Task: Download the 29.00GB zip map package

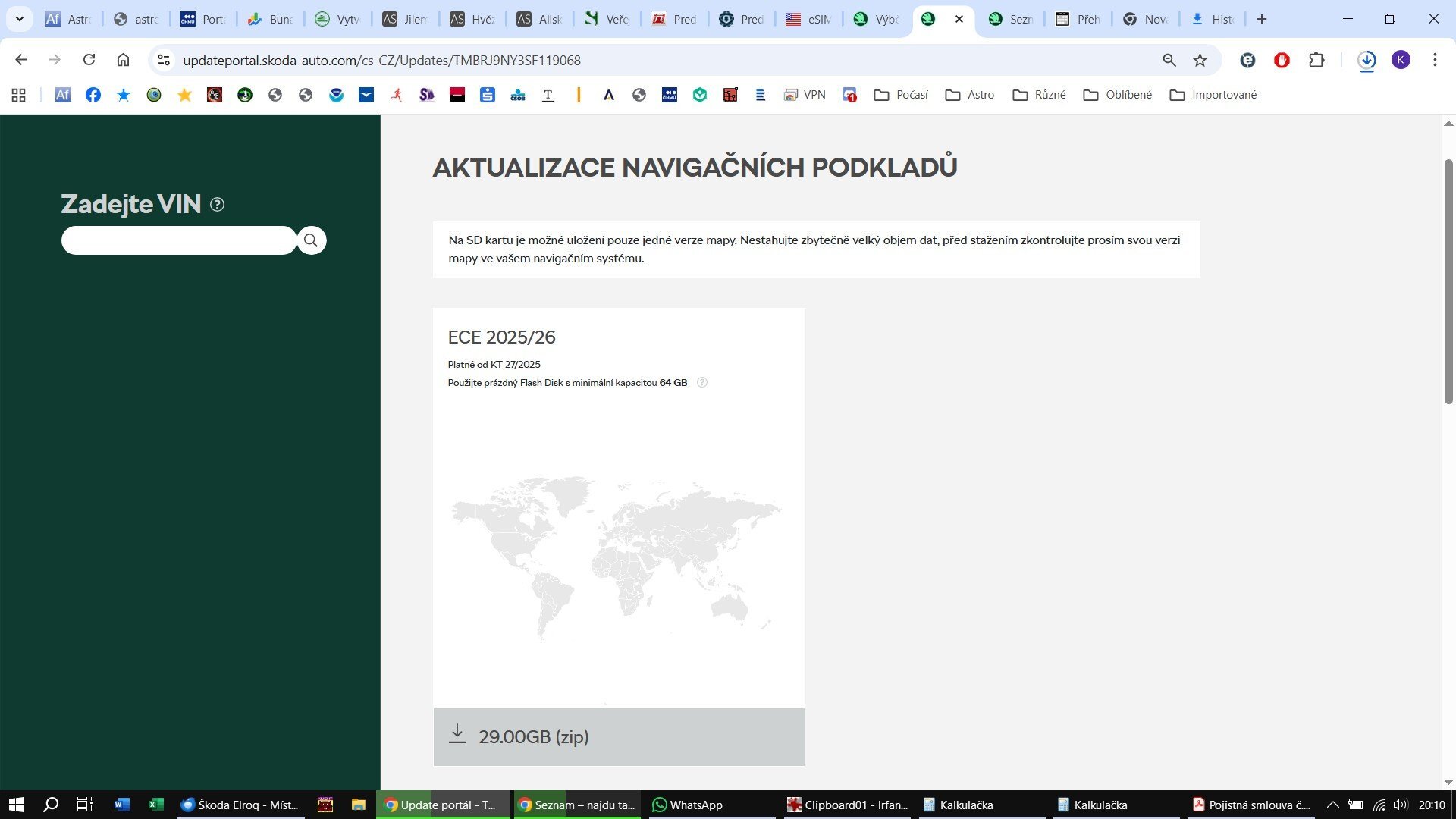Action: click(619, 736)
